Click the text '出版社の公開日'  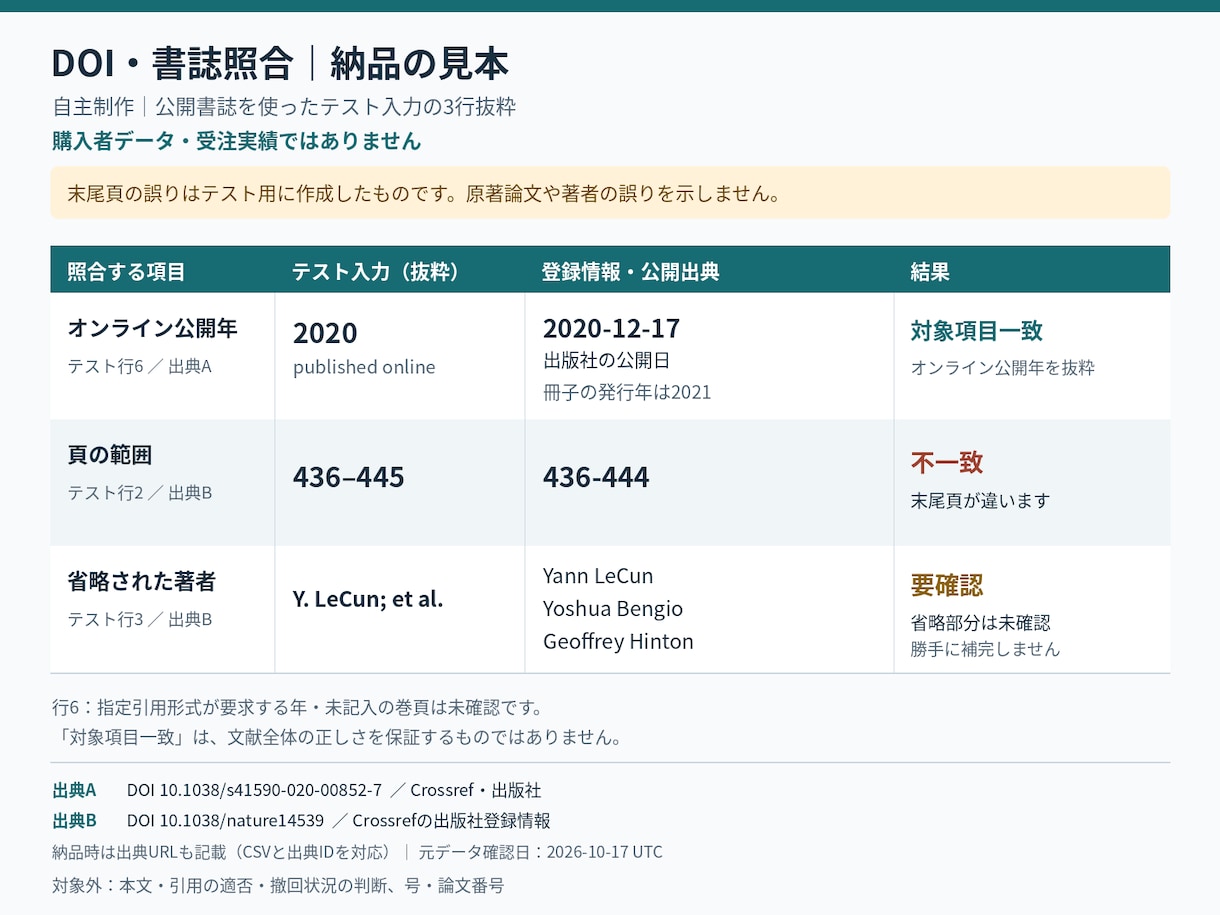coord(606,360)
